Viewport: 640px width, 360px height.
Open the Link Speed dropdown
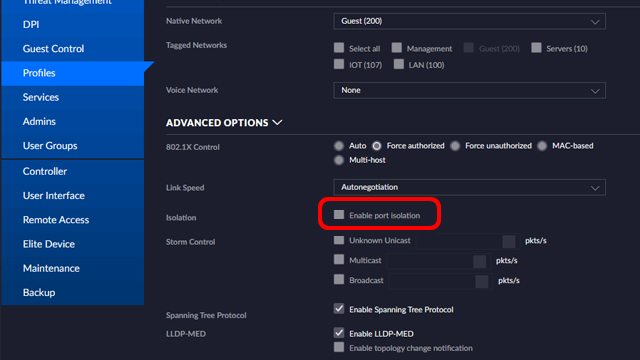(469, 187)
